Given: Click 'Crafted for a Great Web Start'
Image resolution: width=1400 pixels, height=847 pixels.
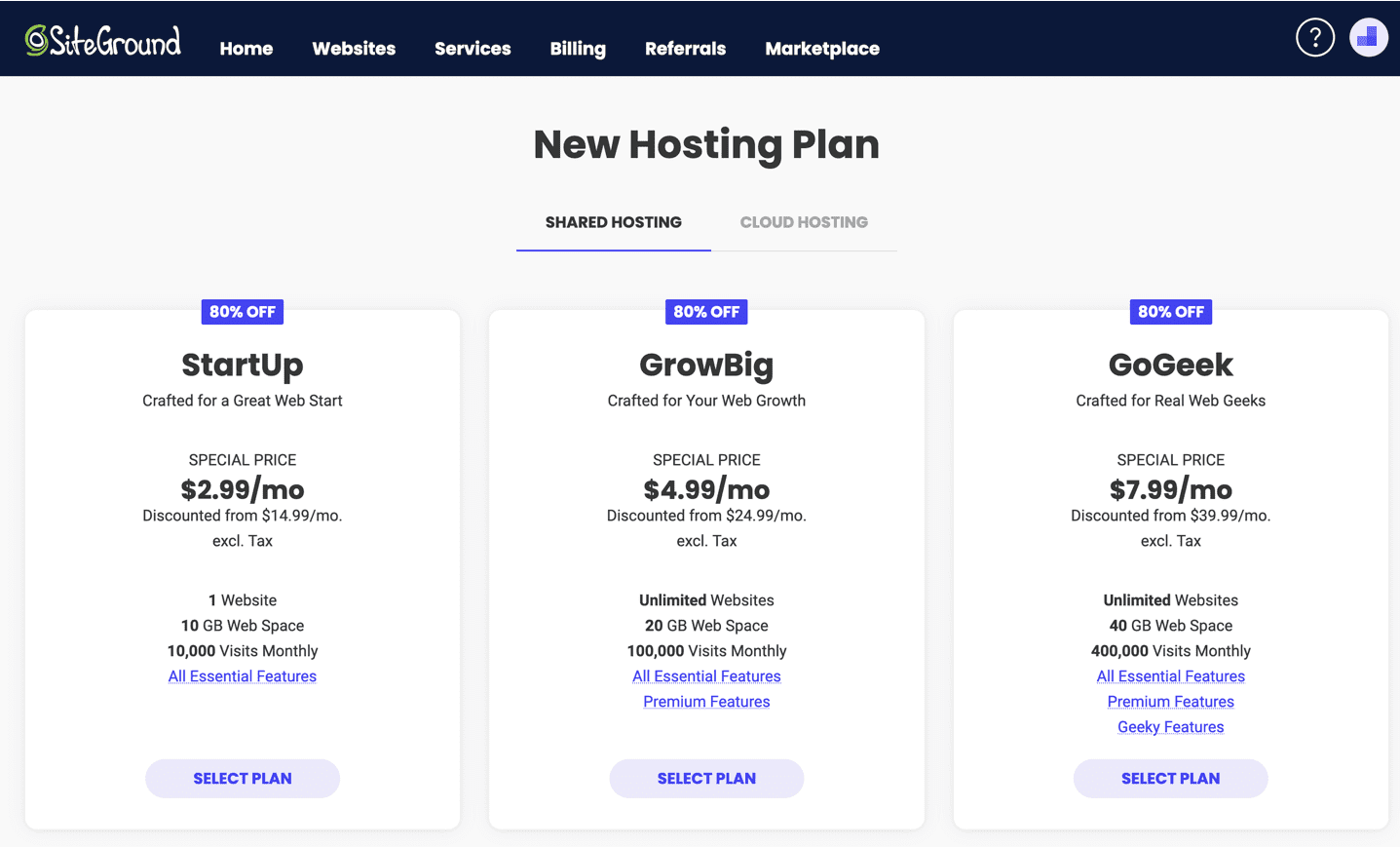Looking at the screenshot, I should pyautogui.click(x=243, y=401).
